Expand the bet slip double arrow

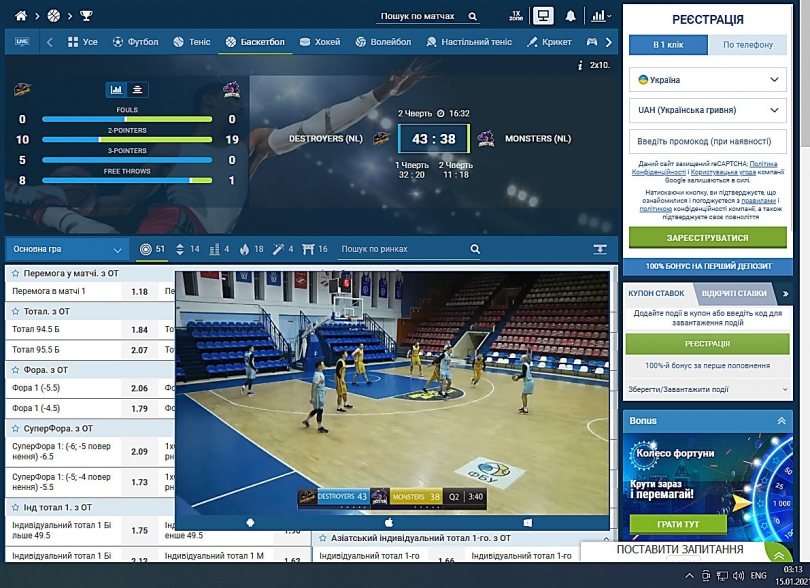coord(785,293)
